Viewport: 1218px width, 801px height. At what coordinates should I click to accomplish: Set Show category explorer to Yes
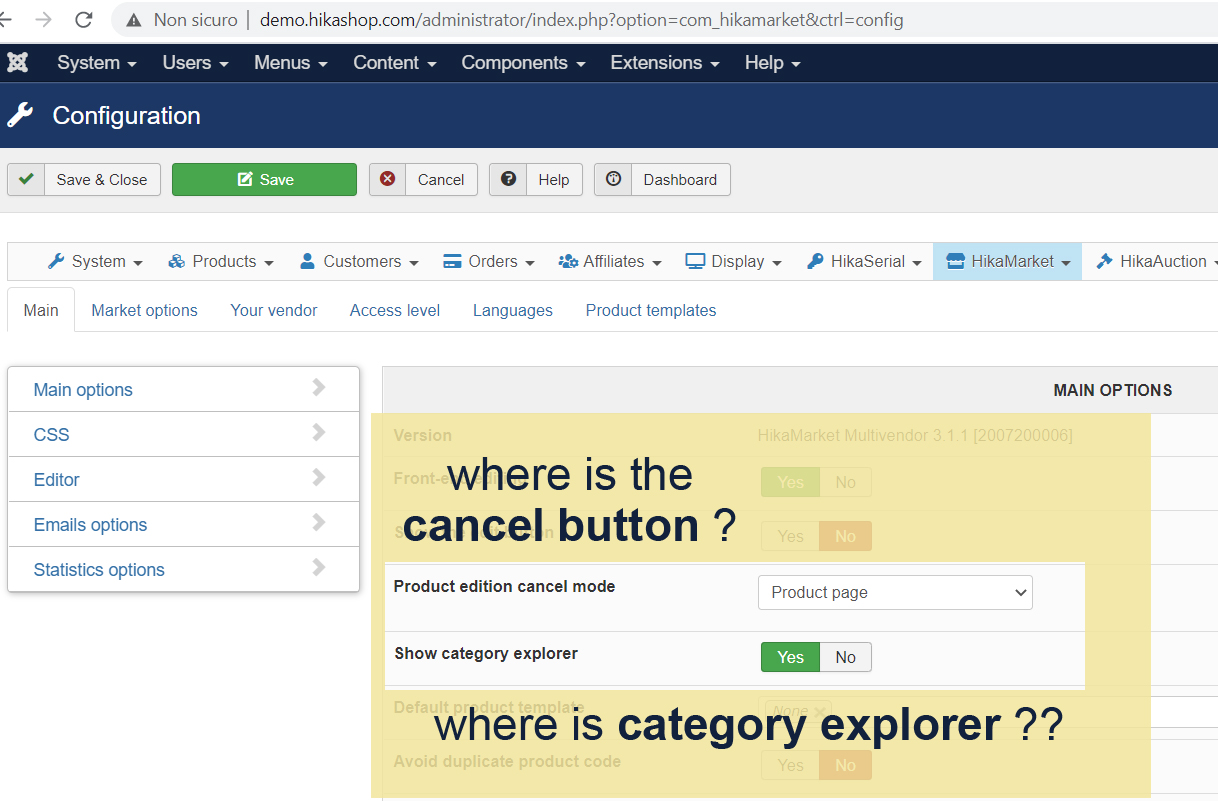(x=790, y=657)
